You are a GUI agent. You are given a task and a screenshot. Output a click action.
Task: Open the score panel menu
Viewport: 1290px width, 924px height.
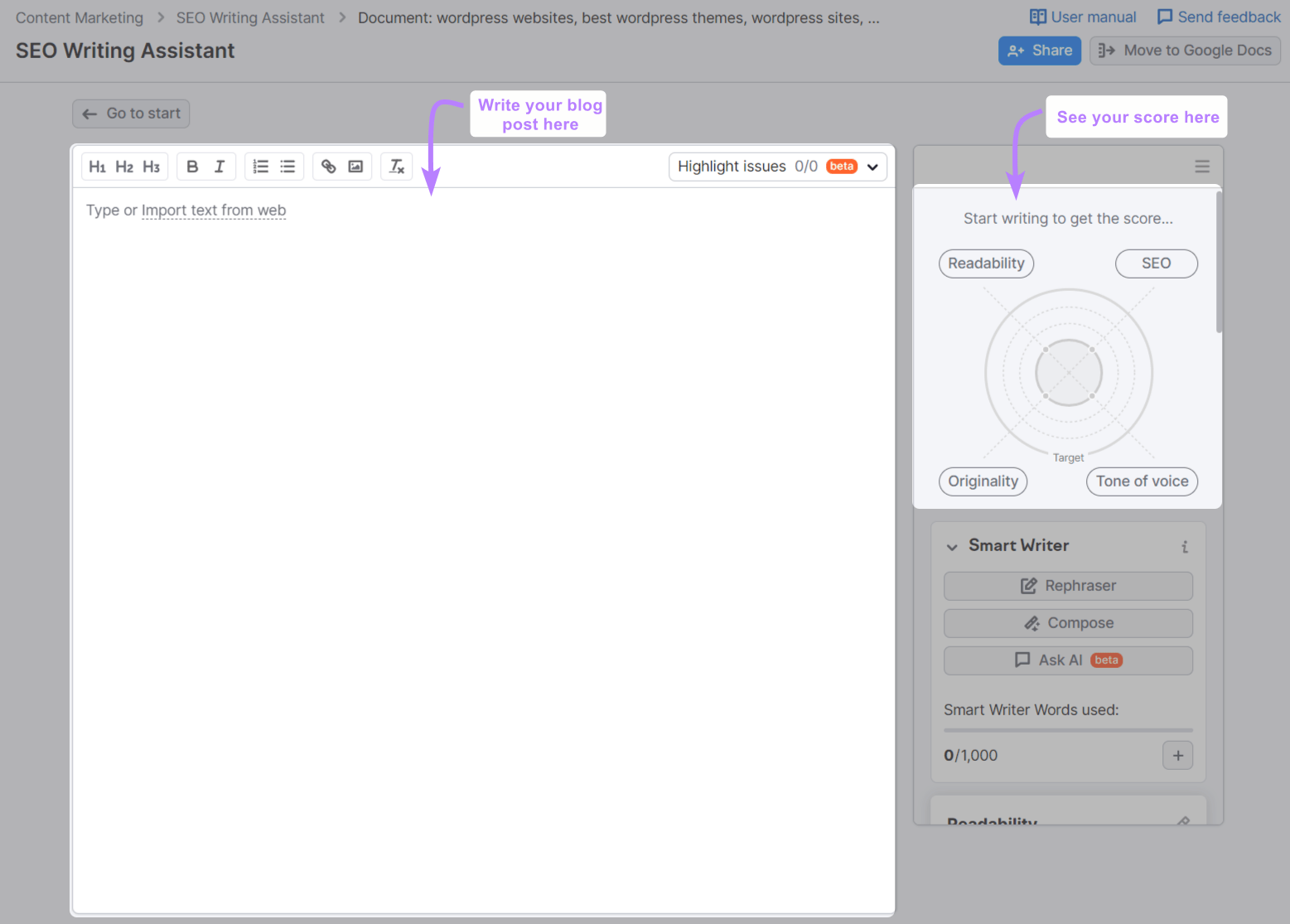(x=1202, y=166)
